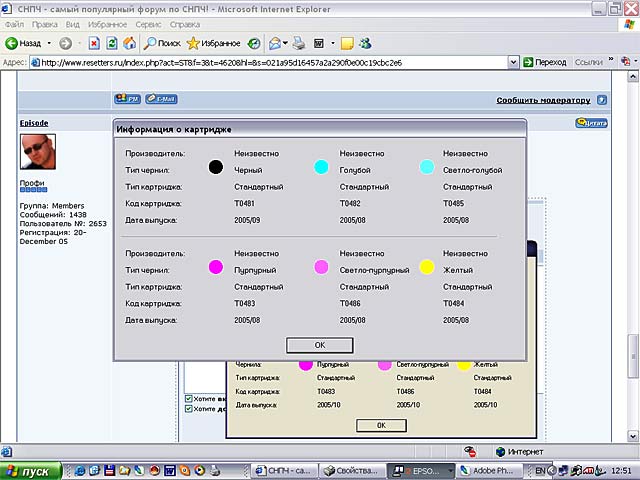Refresh the page with green arrows icon

112,43
